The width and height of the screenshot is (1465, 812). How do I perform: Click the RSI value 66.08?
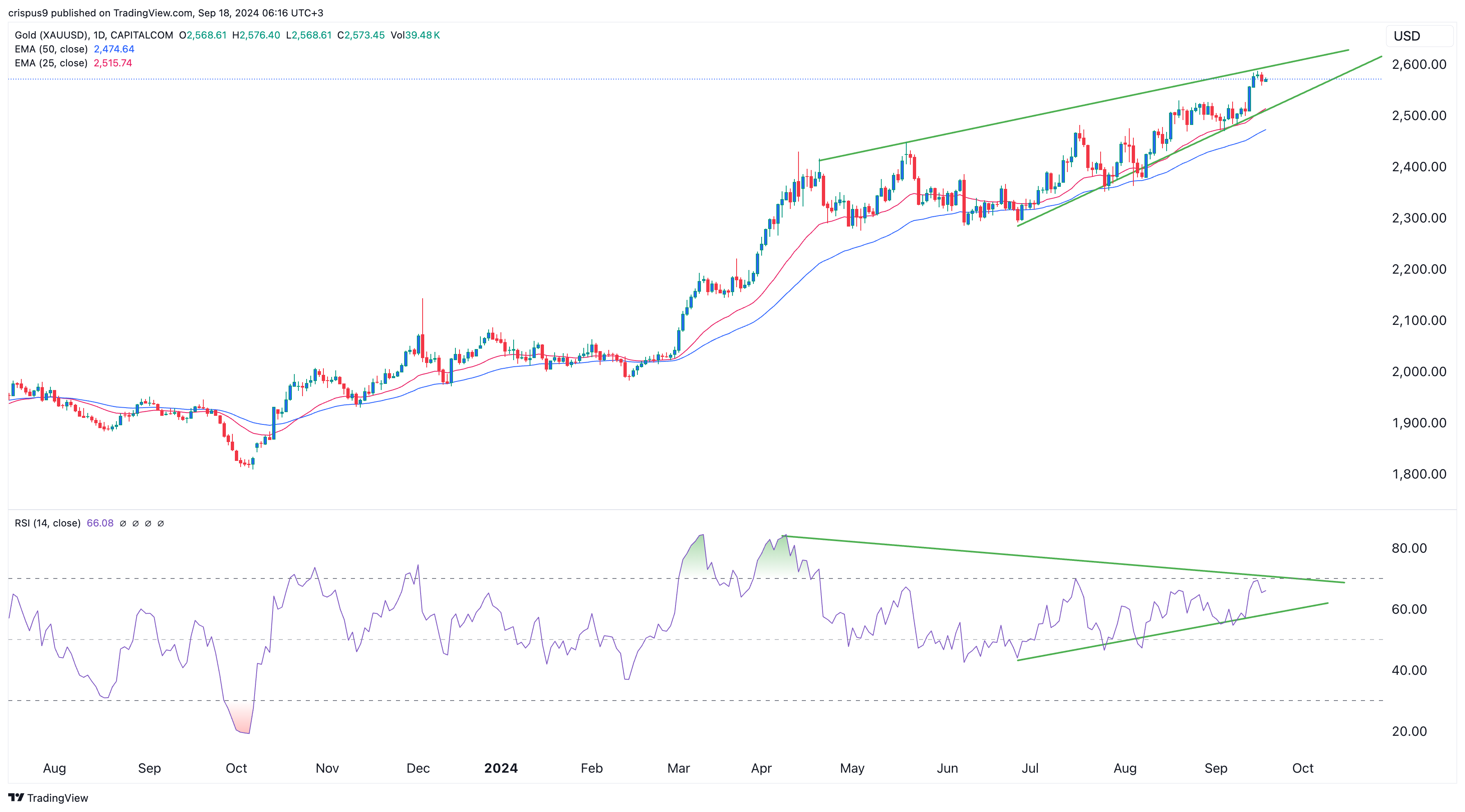[x=100, y=523]
